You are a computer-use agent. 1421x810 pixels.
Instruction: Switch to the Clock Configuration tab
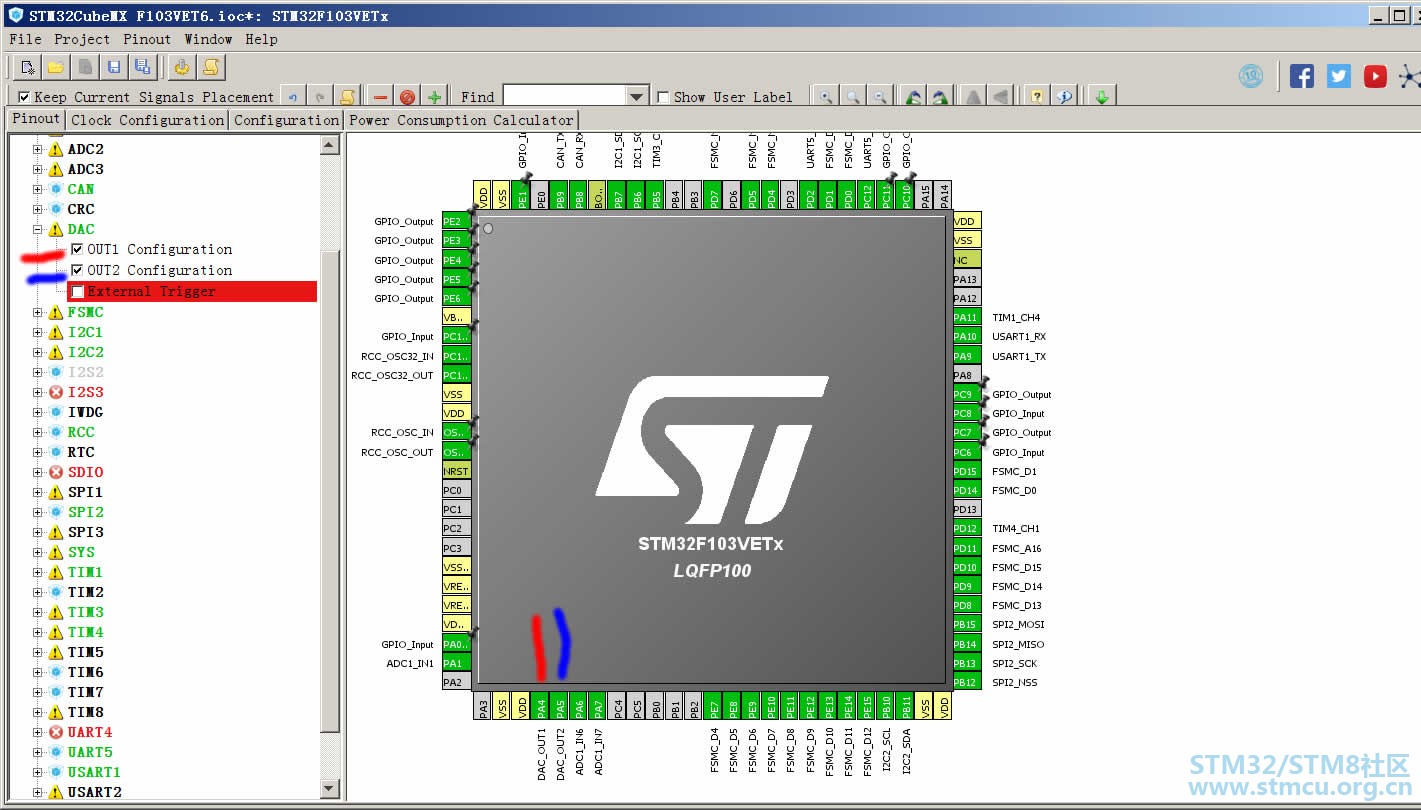(148, 120)
